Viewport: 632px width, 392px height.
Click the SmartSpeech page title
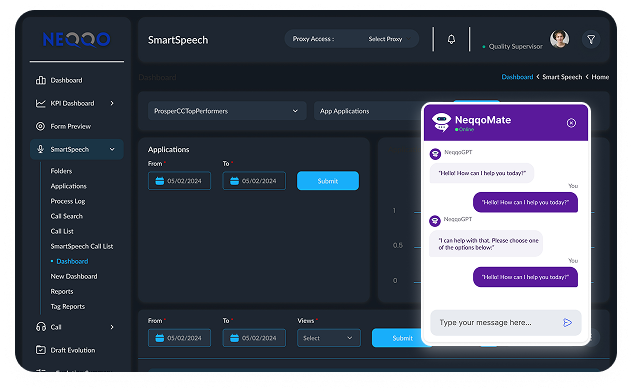pyautogui.click(x=178, y=40)
